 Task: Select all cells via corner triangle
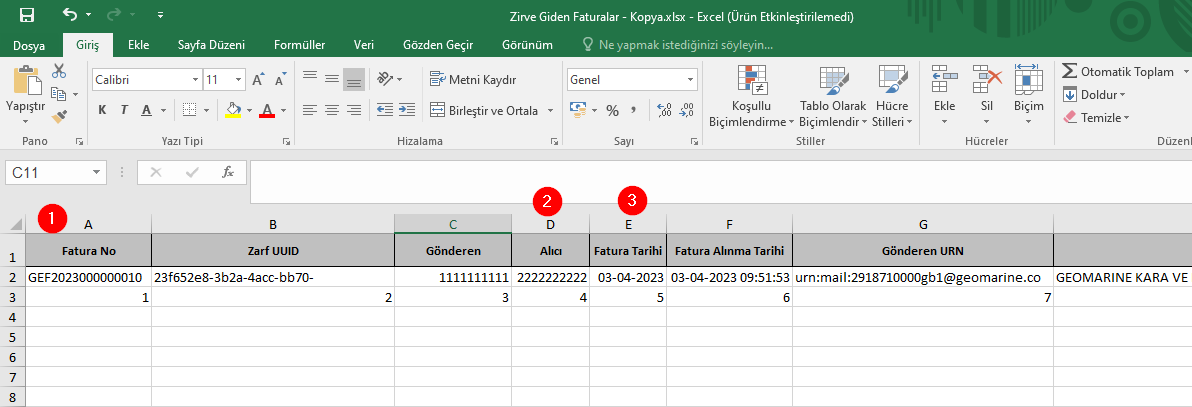(16, 224)
